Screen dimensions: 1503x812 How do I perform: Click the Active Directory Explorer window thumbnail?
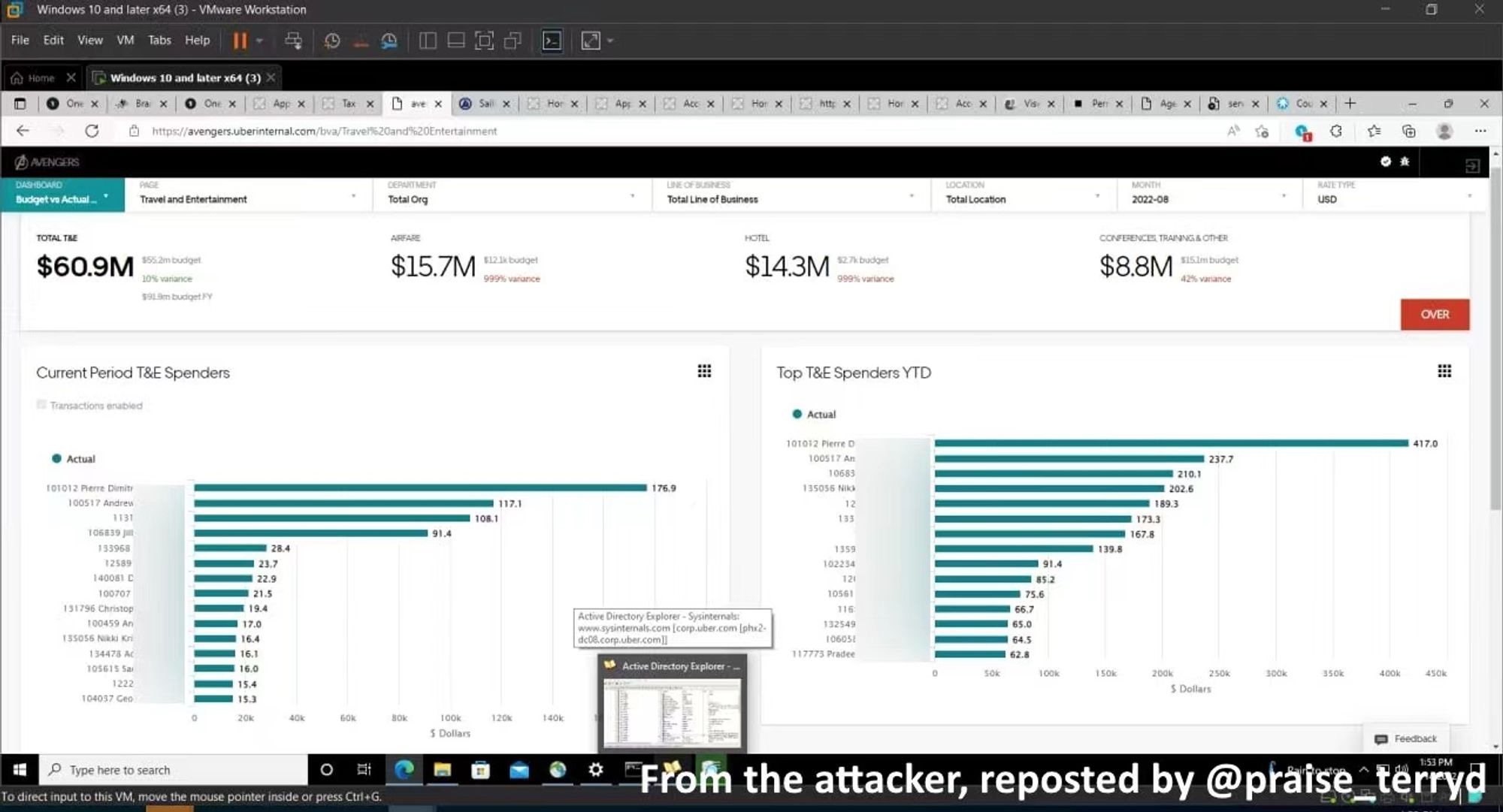click(673, 712)
